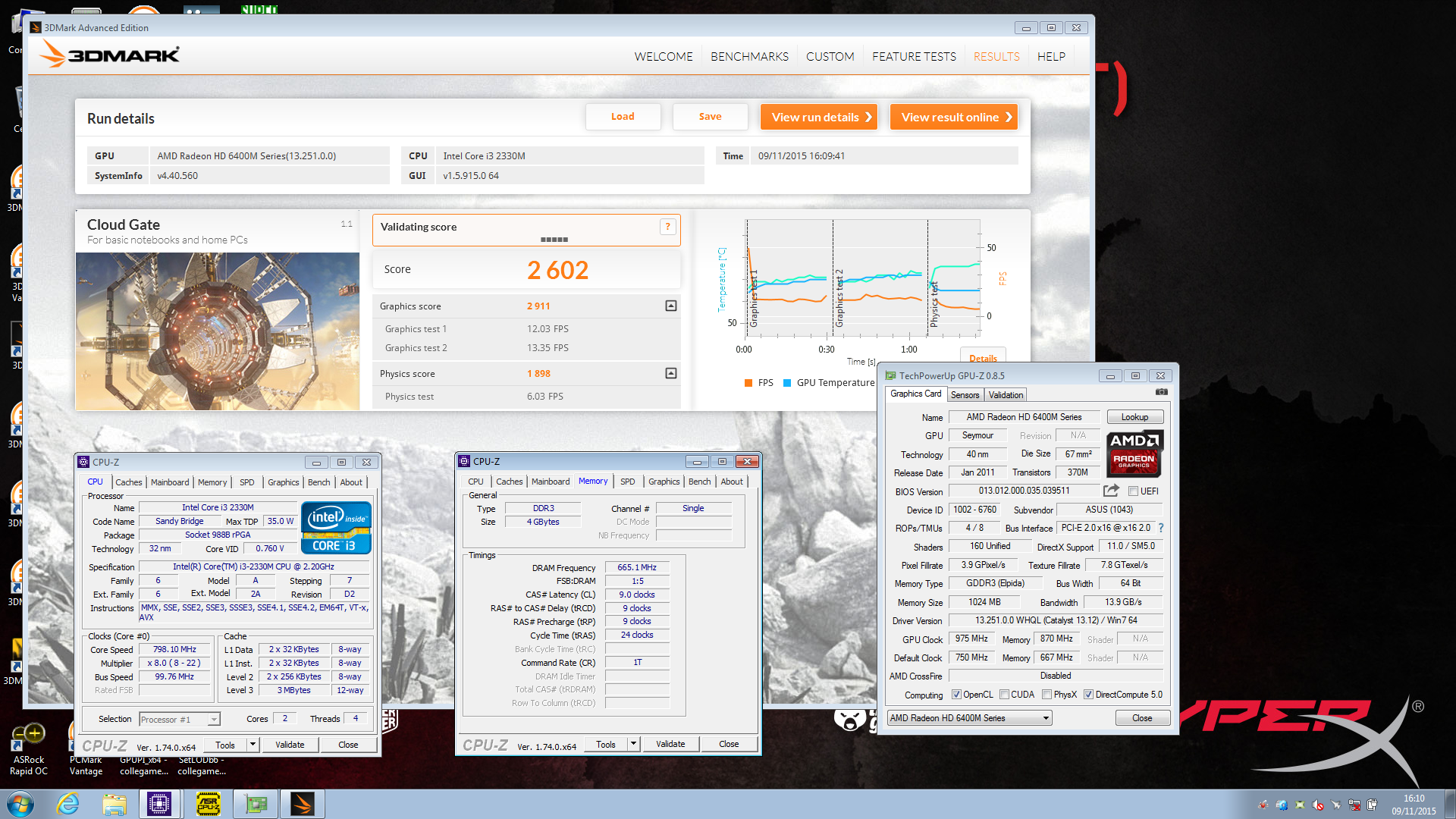The height and width of the screenshot is (819, 1456).
Task: Open Windows Explorer folder taskbar icon
Action: point(115,804)
